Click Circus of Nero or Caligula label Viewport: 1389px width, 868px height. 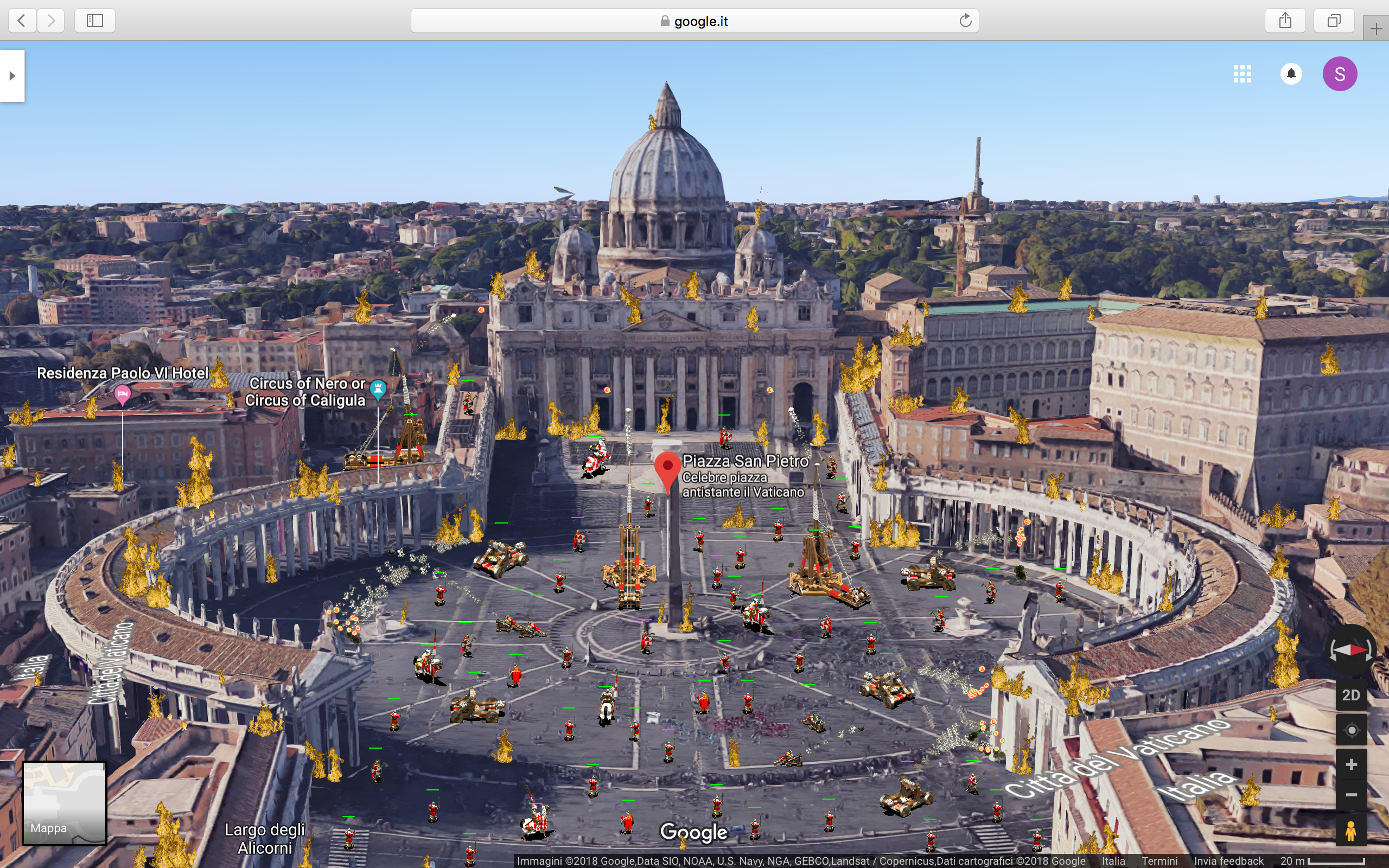(x=305, y=392)
